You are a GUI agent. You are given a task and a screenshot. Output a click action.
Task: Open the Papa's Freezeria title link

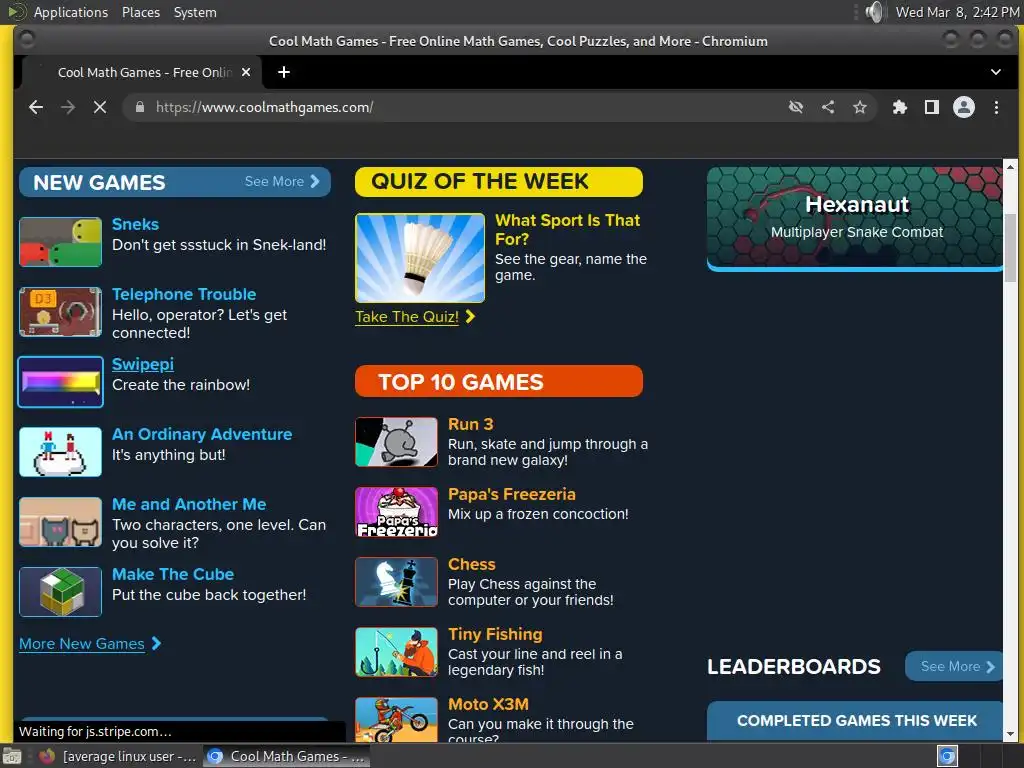tap(511, 494)
